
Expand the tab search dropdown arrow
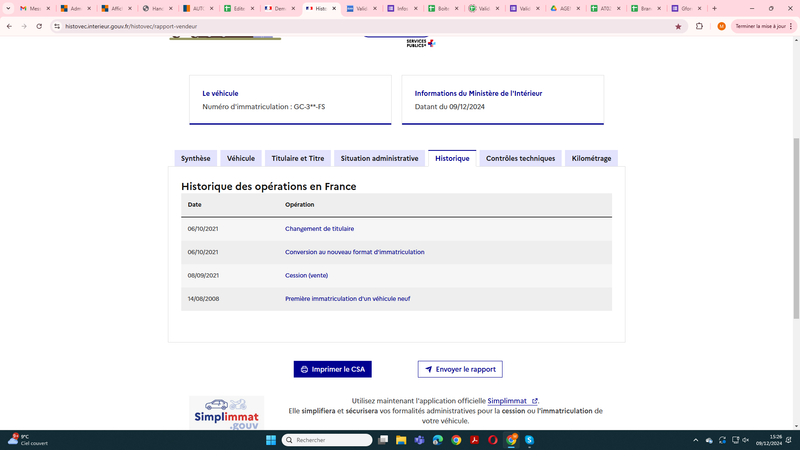point(8,9)
